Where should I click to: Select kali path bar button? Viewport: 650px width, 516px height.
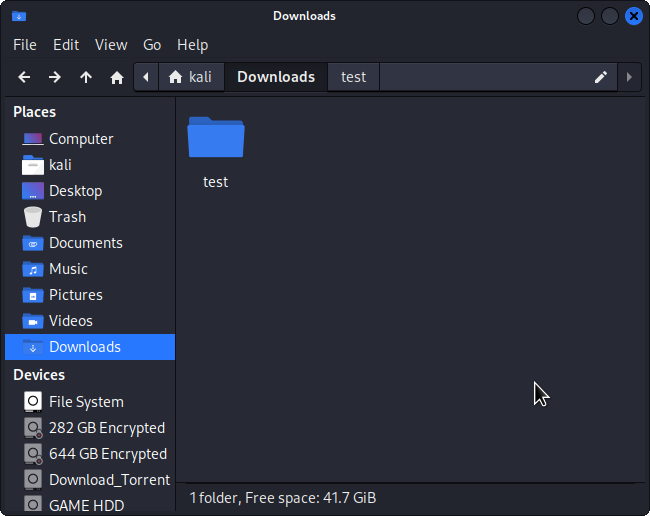[191, 77]
